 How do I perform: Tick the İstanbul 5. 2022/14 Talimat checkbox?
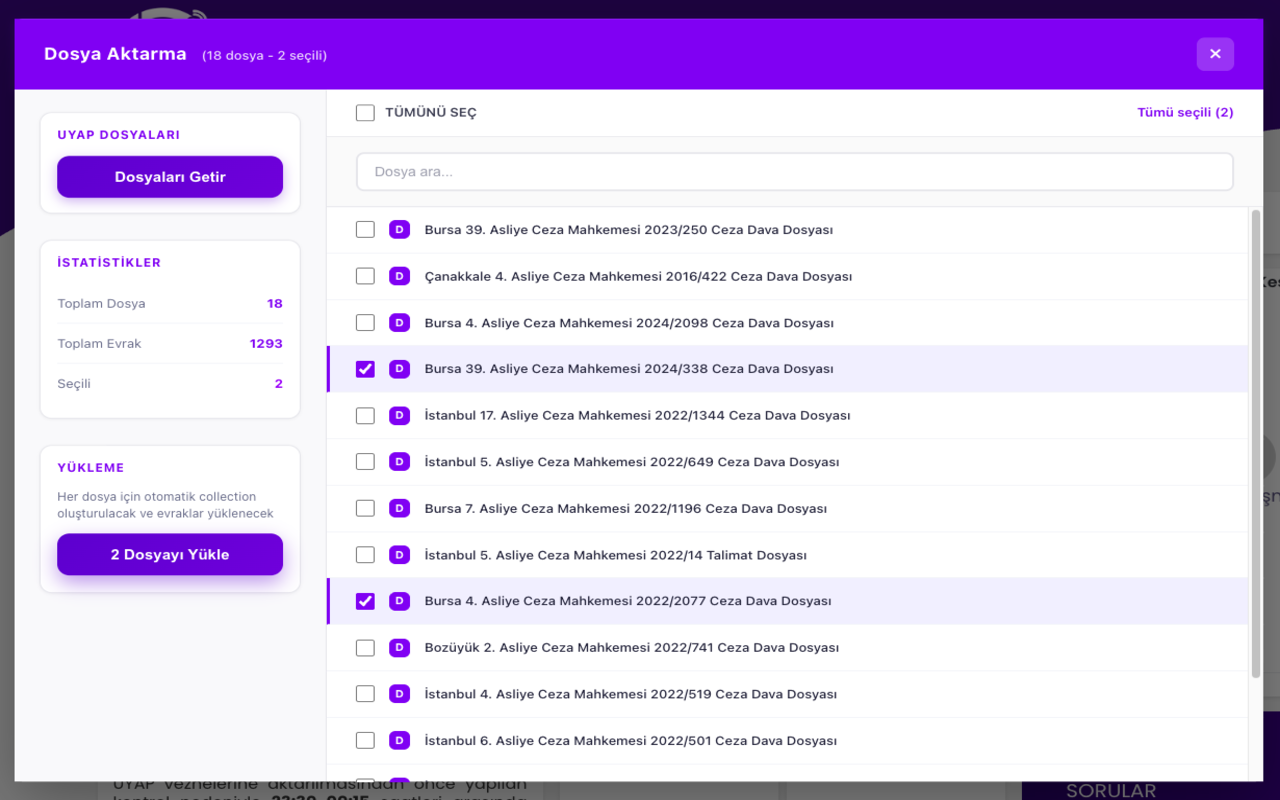(x=365, y=555)
